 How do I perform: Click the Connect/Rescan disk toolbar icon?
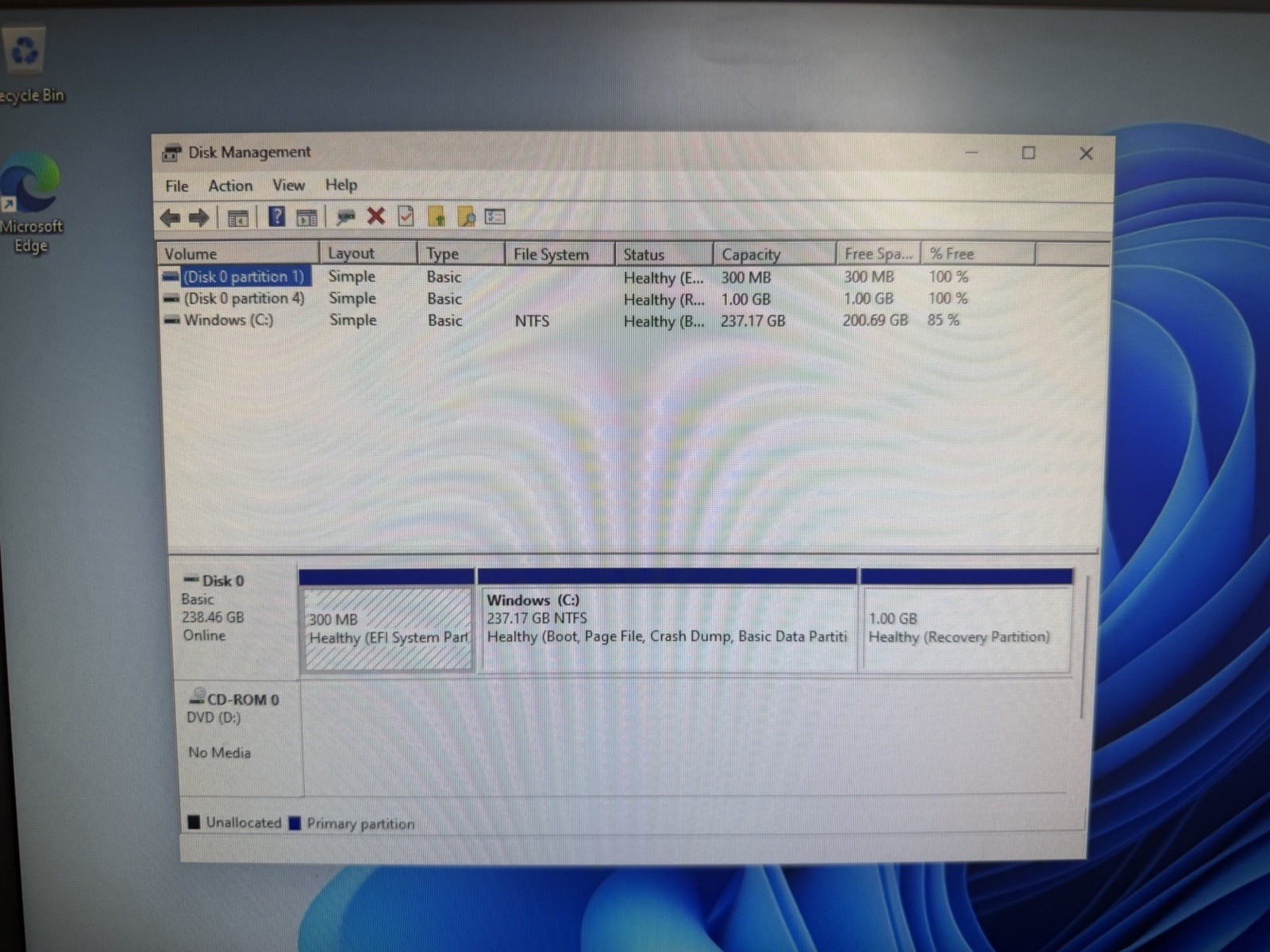[346, 217]
